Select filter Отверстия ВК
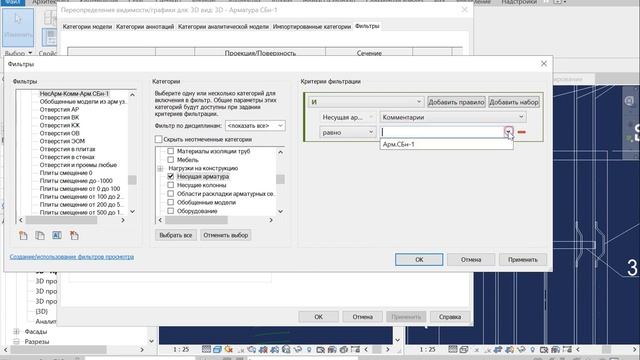The image size is (640, 360). coord(59,117)
